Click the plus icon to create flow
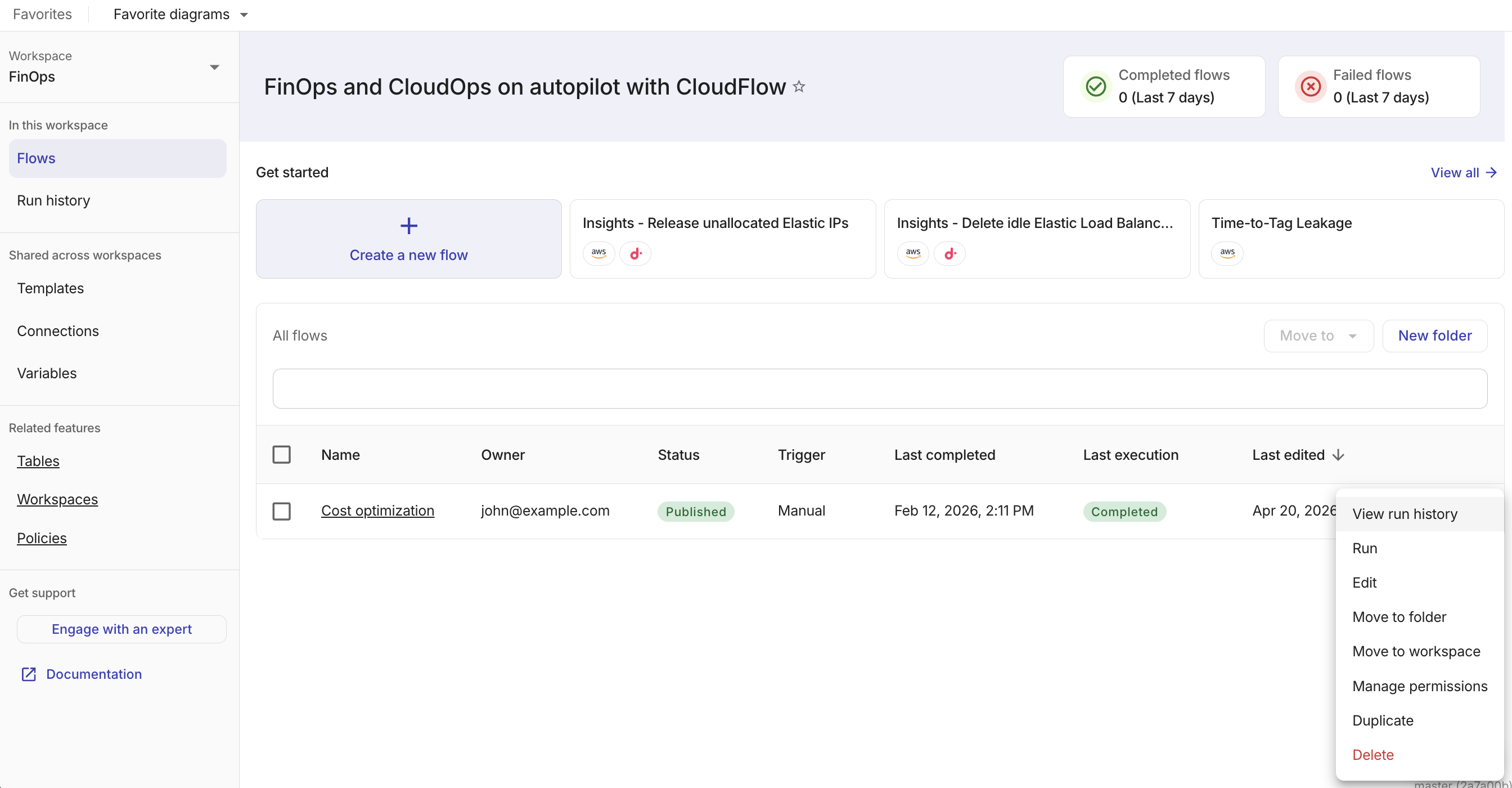1512x788 pixels. (x=408, y=226)
